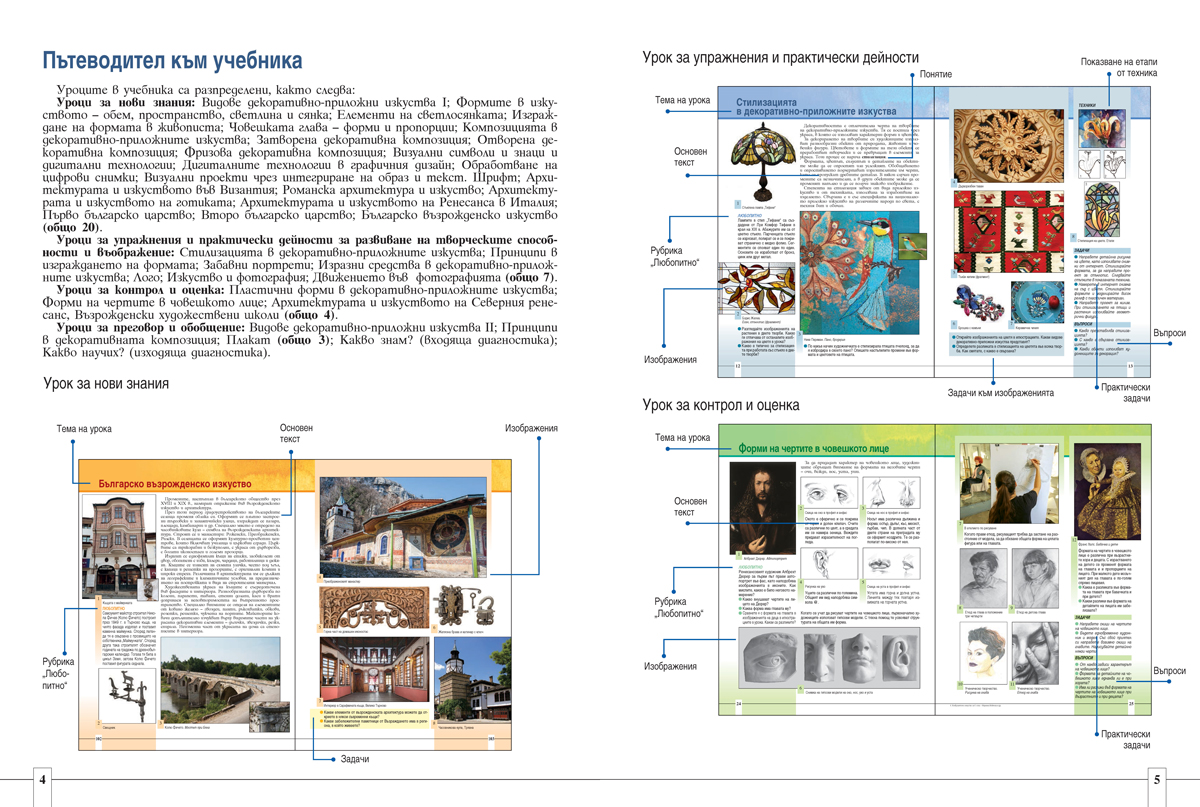Select "Урок за упражнения и практически дейности" heading

780,59
